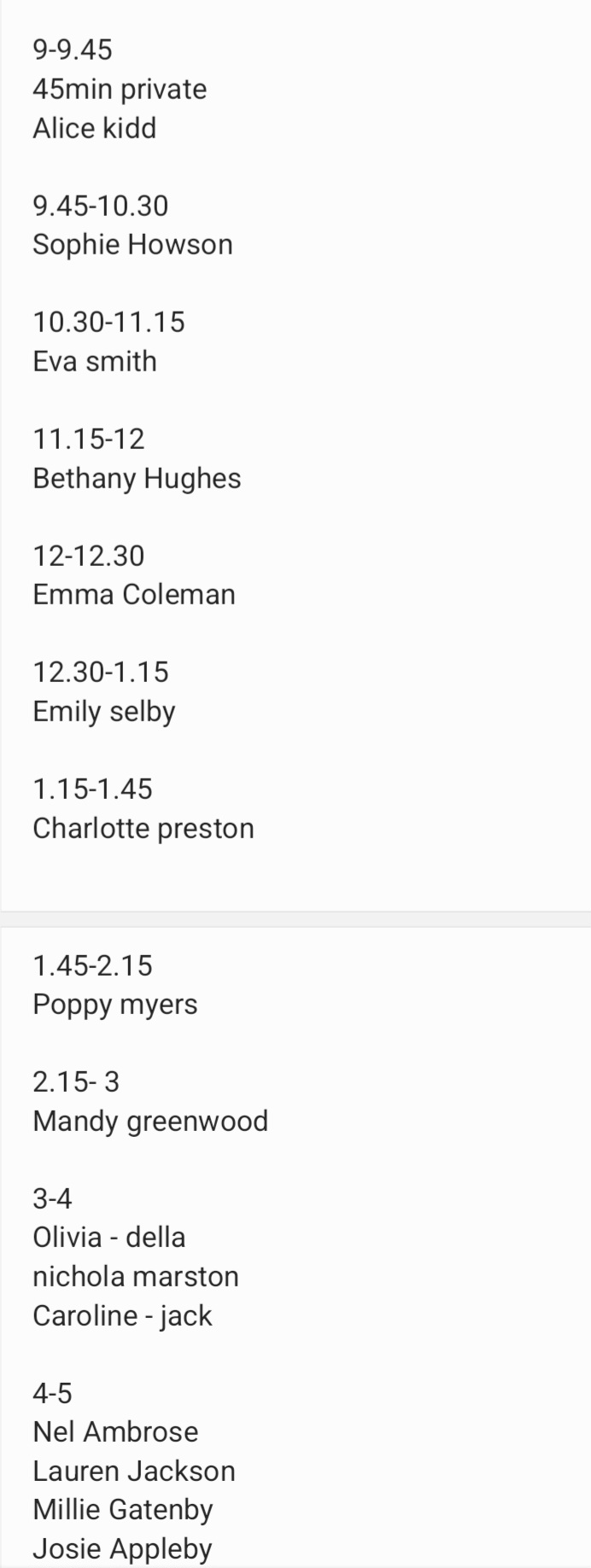Tap the name Sophie Howson

(132, 245)
